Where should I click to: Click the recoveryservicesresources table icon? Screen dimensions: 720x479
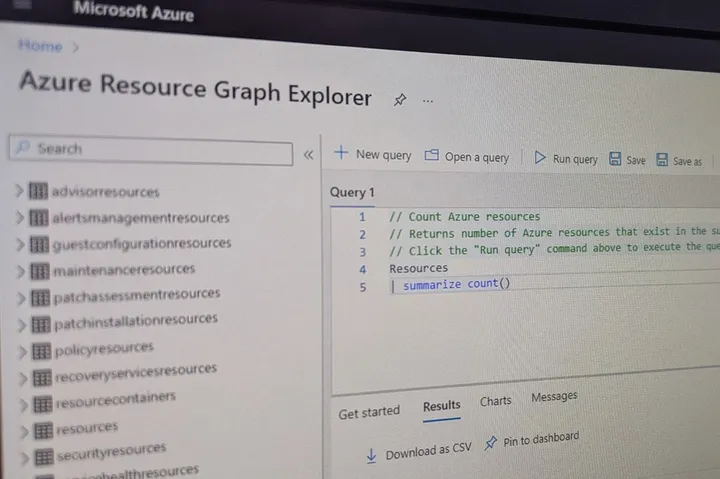42,378
